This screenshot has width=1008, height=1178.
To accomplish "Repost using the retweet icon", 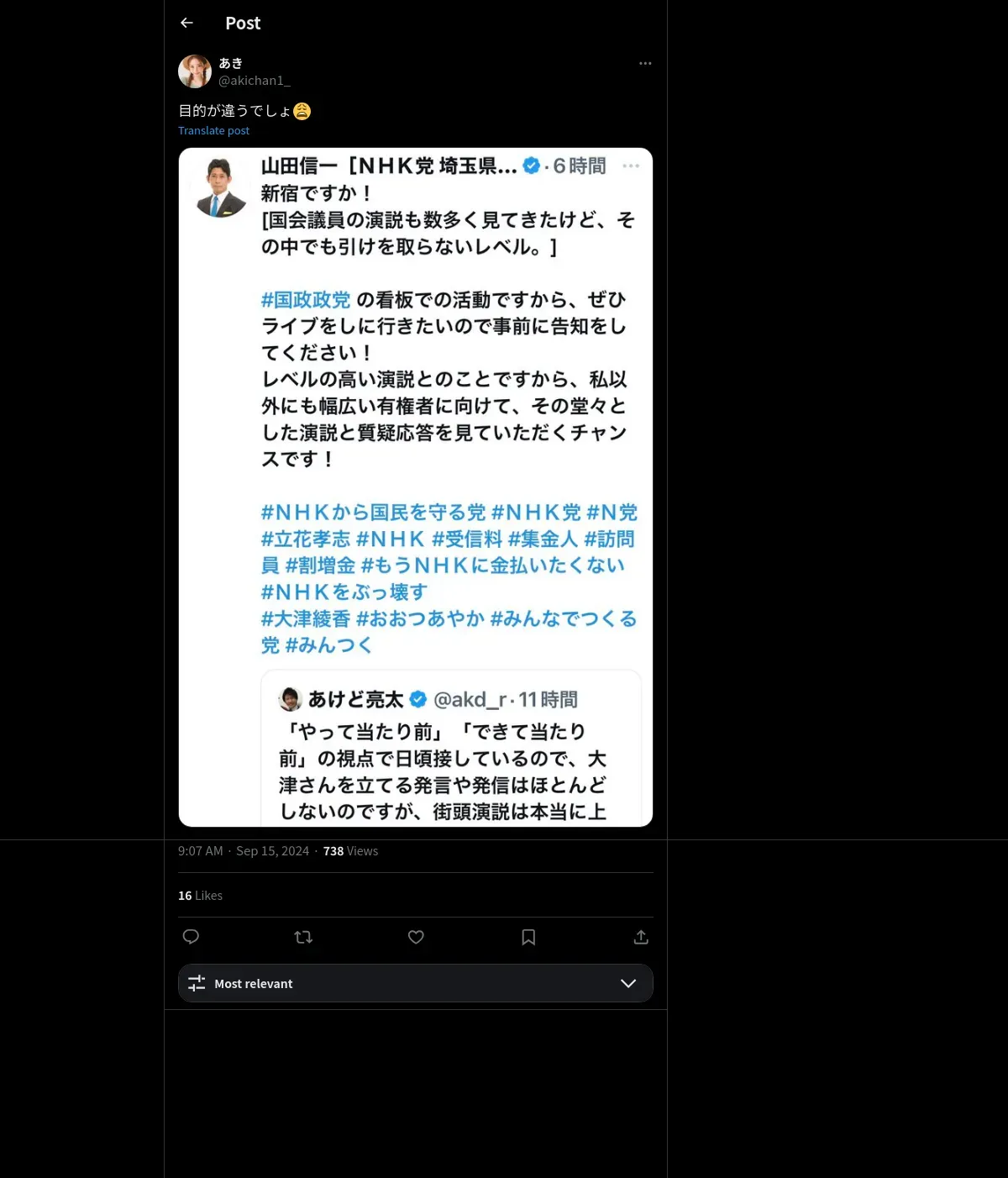I will point(303,937).
